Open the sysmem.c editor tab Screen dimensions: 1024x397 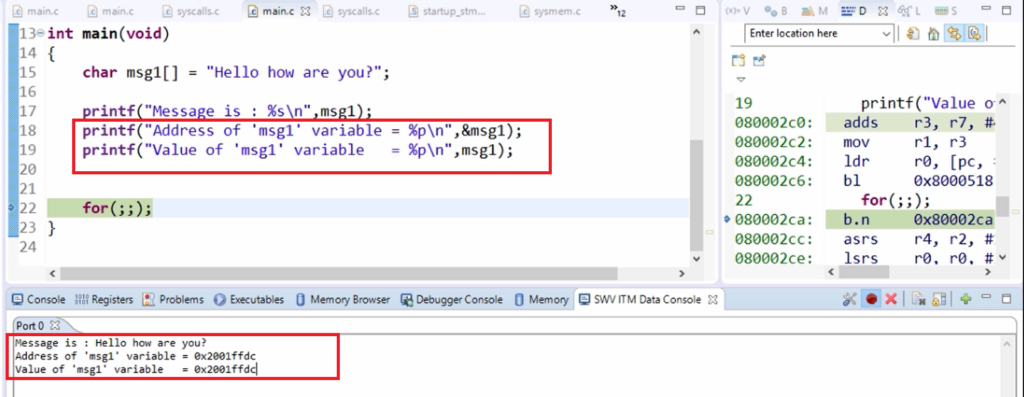[549, 11]
